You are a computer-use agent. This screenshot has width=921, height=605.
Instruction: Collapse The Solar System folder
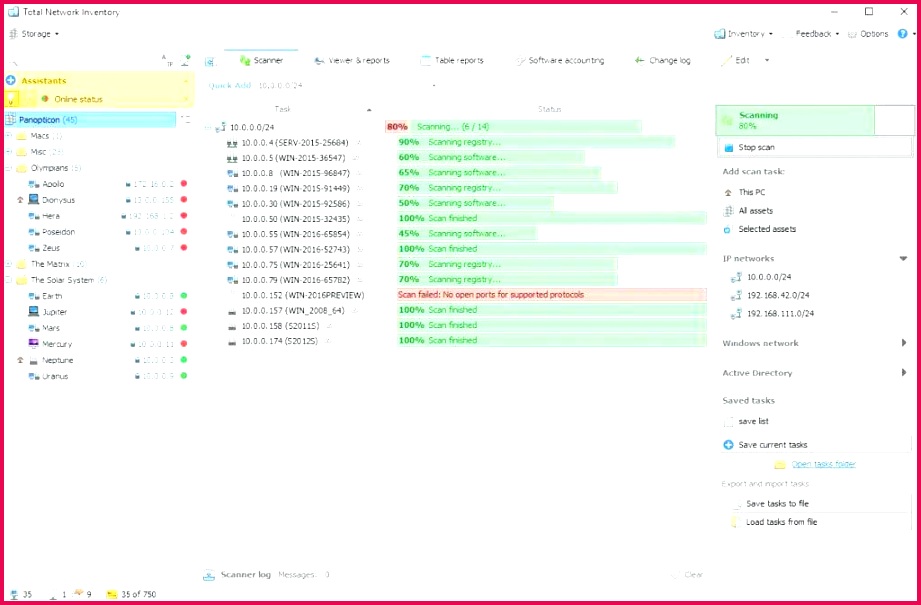pos(9,280)
